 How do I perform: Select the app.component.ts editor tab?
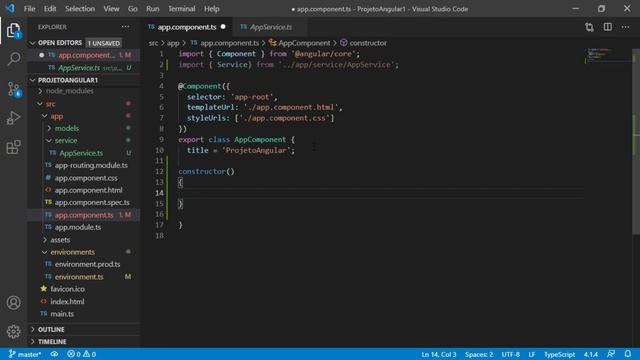pos(187,27)
